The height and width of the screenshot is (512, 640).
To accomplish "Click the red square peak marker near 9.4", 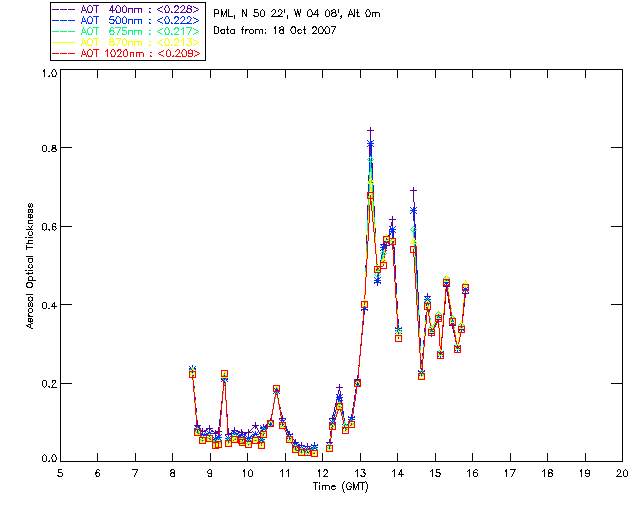I will [224, 374].
